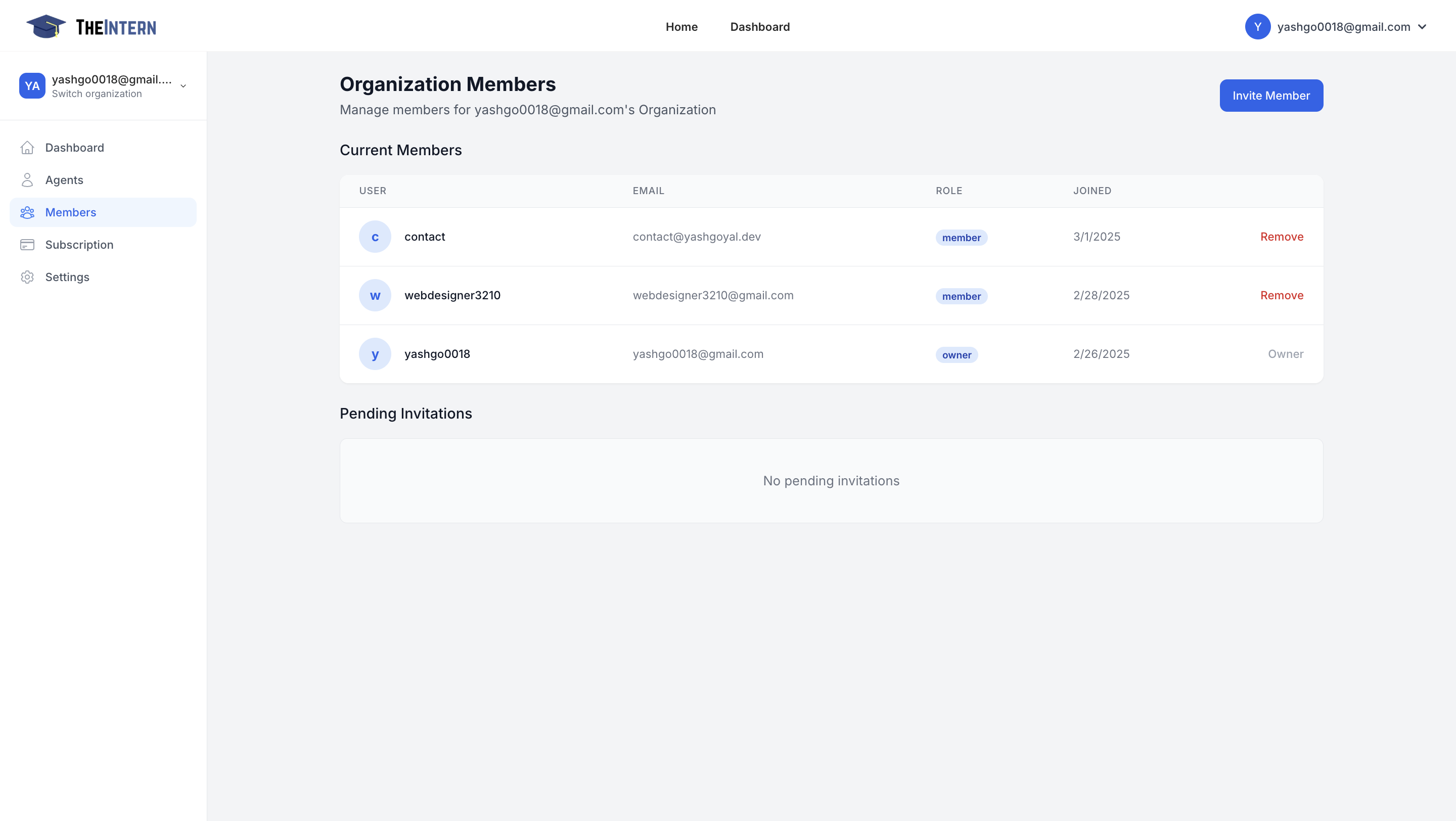The image size is (1456, 821).
Task: Click the member badge for webdesigner3210
Action: point(962,296)
